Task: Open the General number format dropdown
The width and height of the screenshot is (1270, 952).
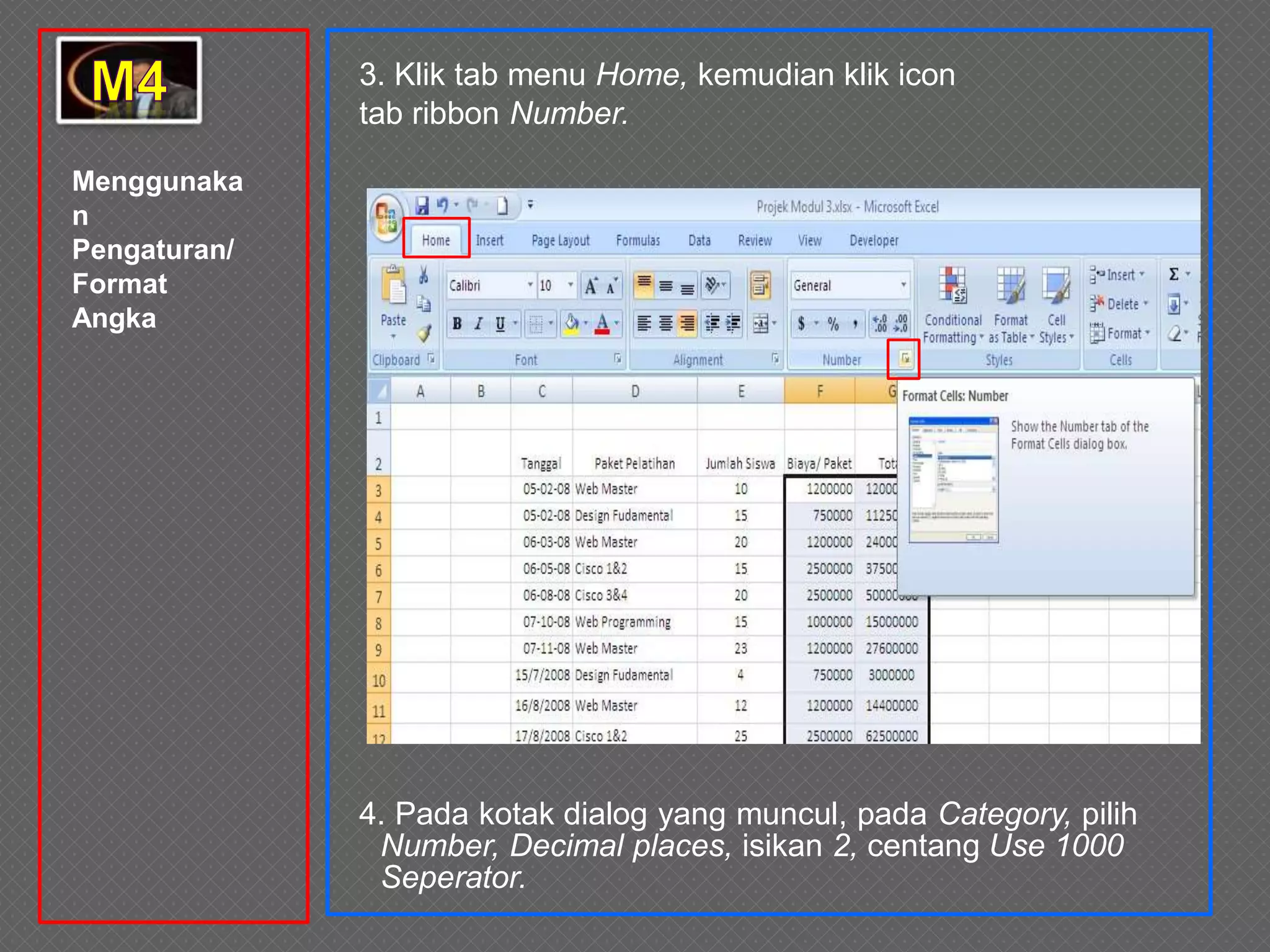Action: [x=903, y=285]
